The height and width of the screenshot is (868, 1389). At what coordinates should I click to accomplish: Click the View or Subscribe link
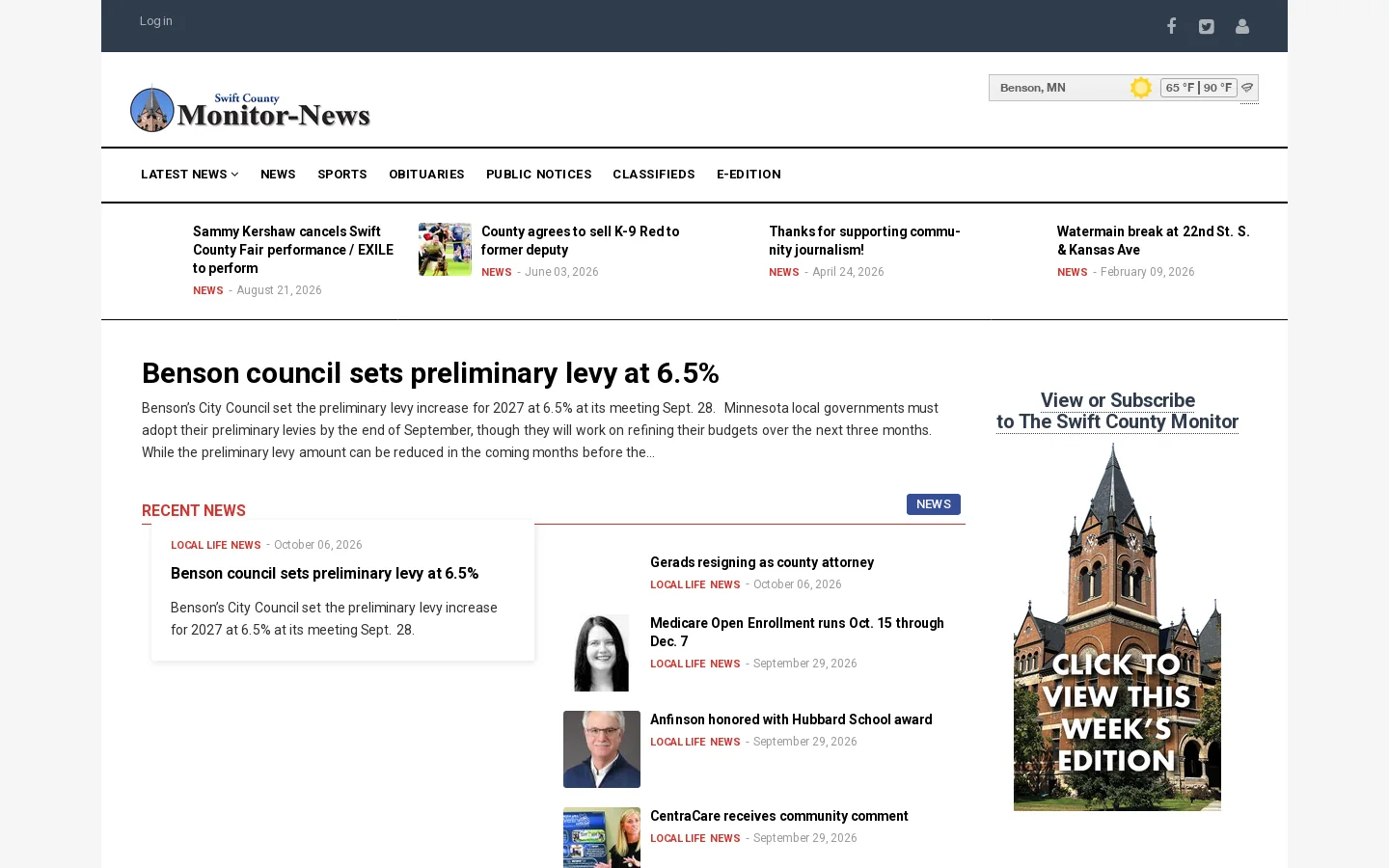tap(1117, 411)
